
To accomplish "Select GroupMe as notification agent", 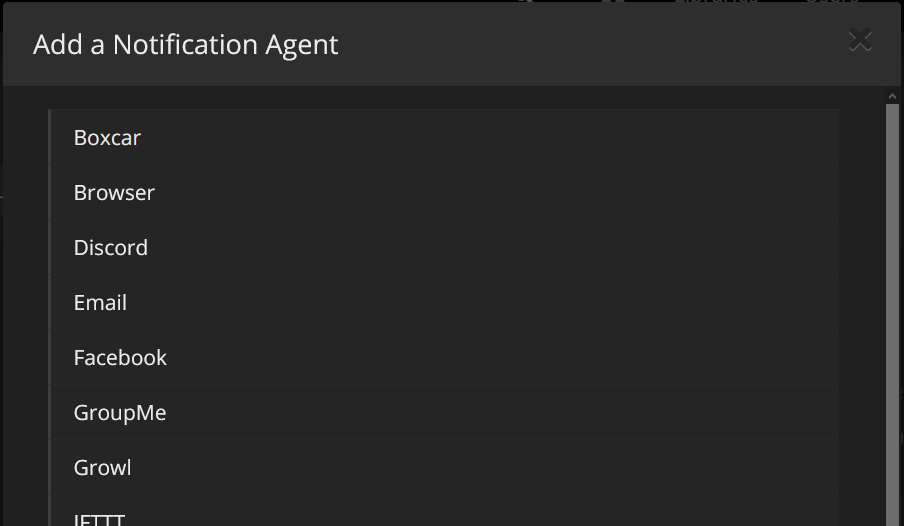I will 444,412.
